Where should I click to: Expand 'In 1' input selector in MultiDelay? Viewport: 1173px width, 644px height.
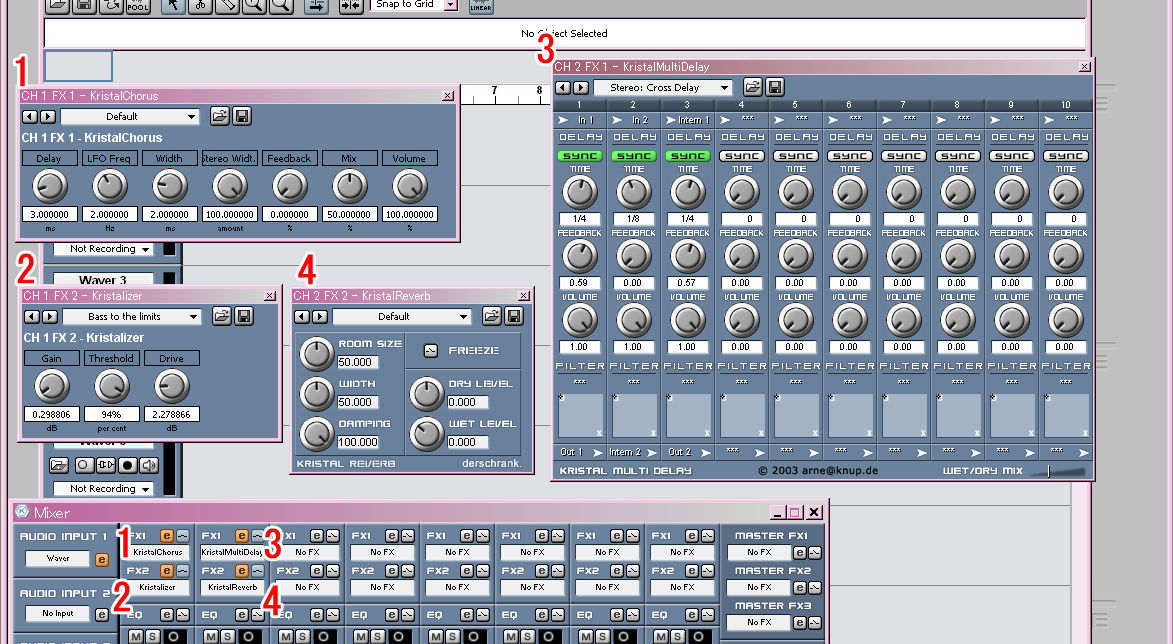[580, 120]
